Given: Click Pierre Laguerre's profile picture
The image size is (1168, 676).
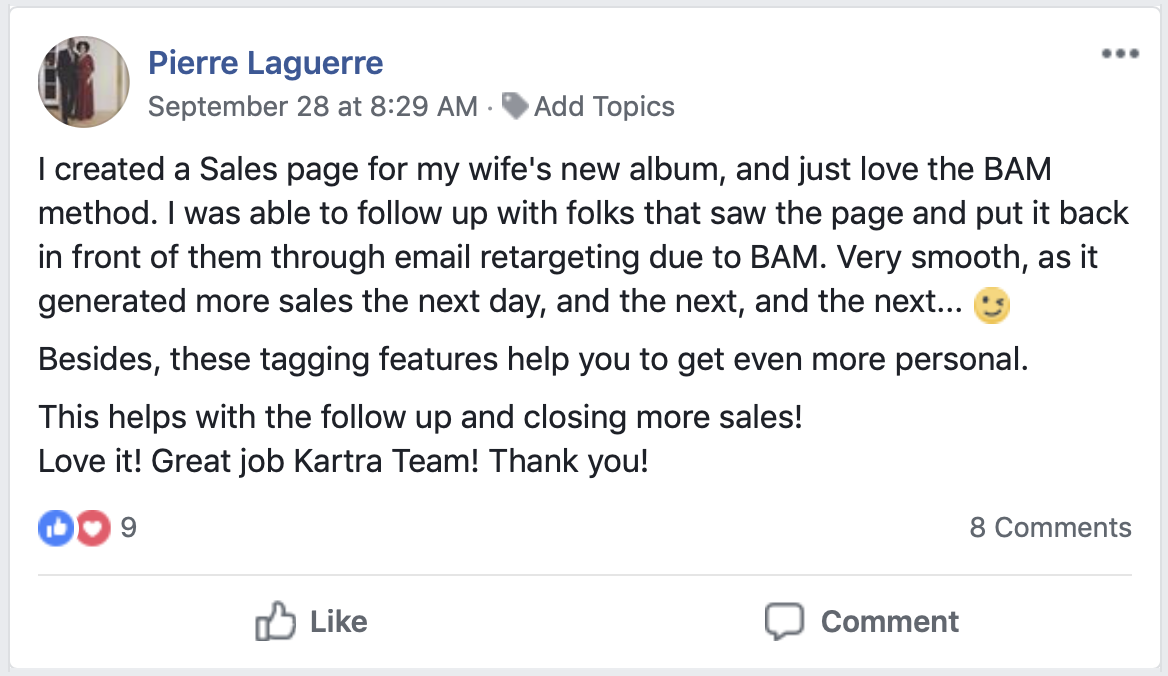Looking at the screenshot, I should point(84,83).
